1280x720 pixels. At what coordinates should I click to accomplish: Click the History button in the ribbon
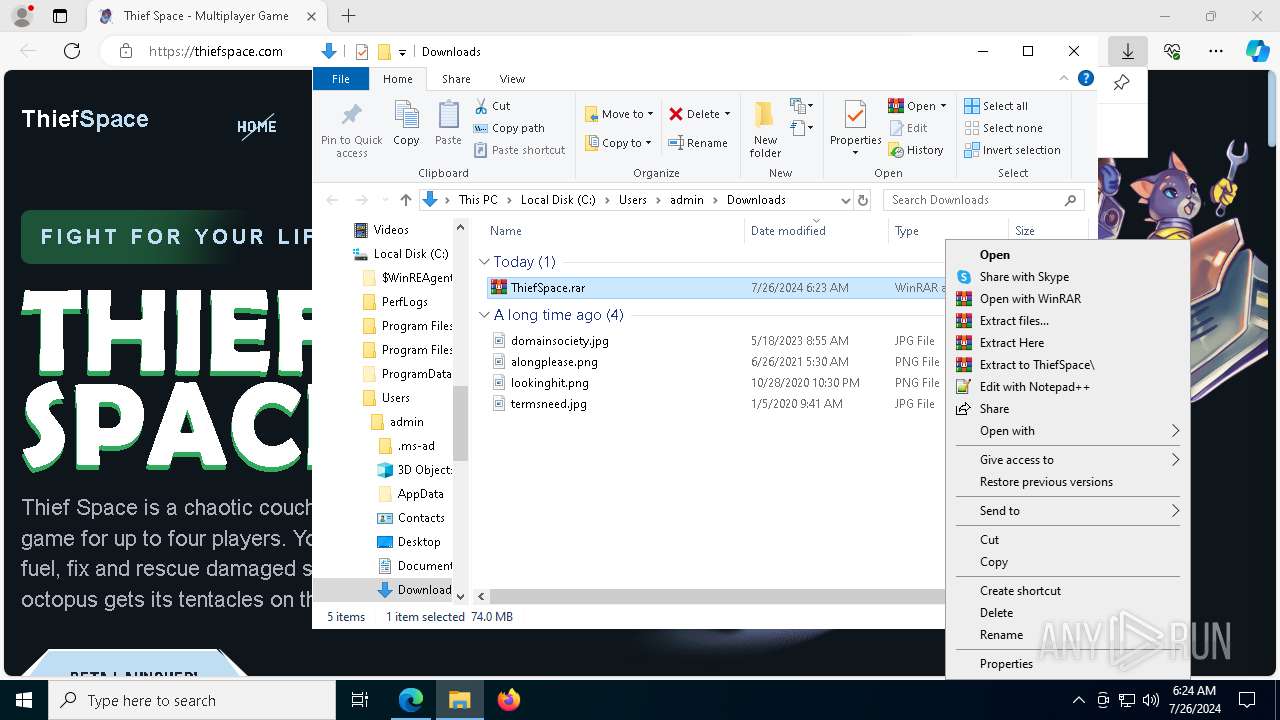(x=915, y=150)
